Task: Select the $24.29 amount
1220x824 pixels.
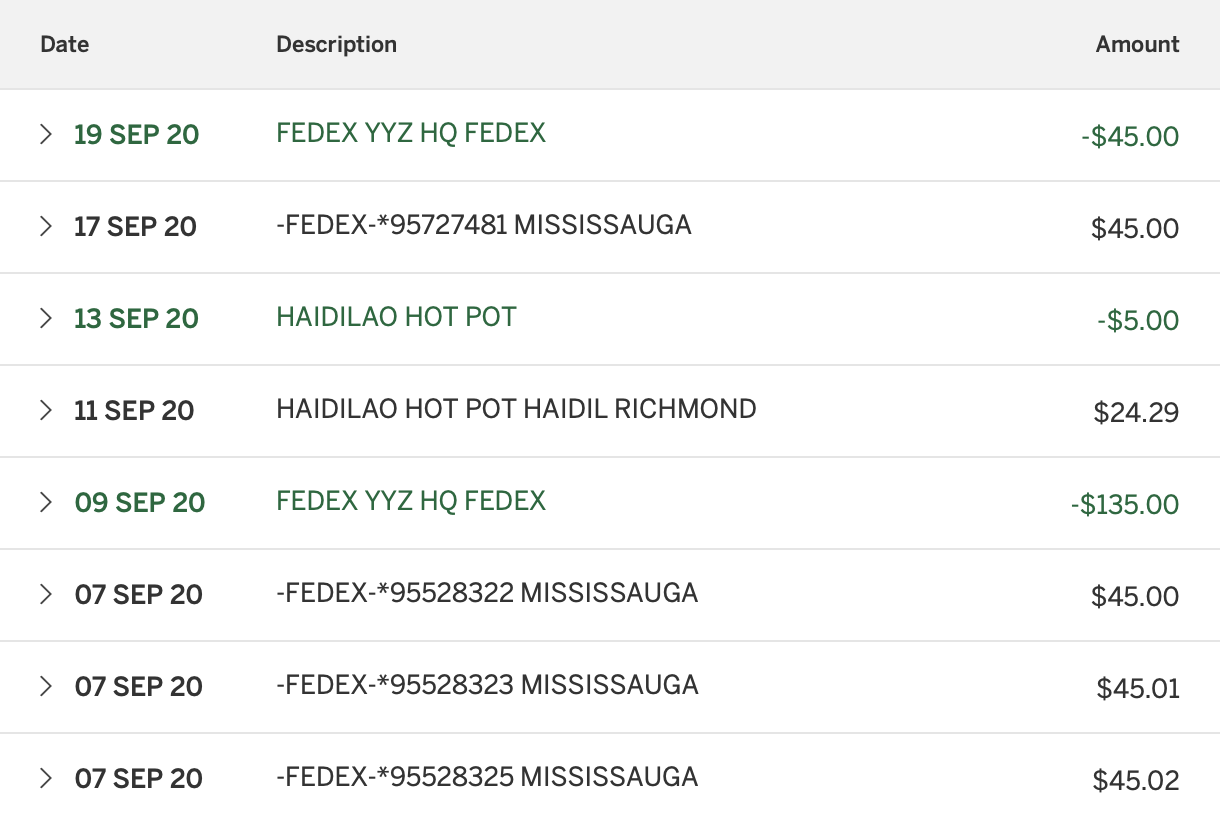Action: click(1136, 412)
